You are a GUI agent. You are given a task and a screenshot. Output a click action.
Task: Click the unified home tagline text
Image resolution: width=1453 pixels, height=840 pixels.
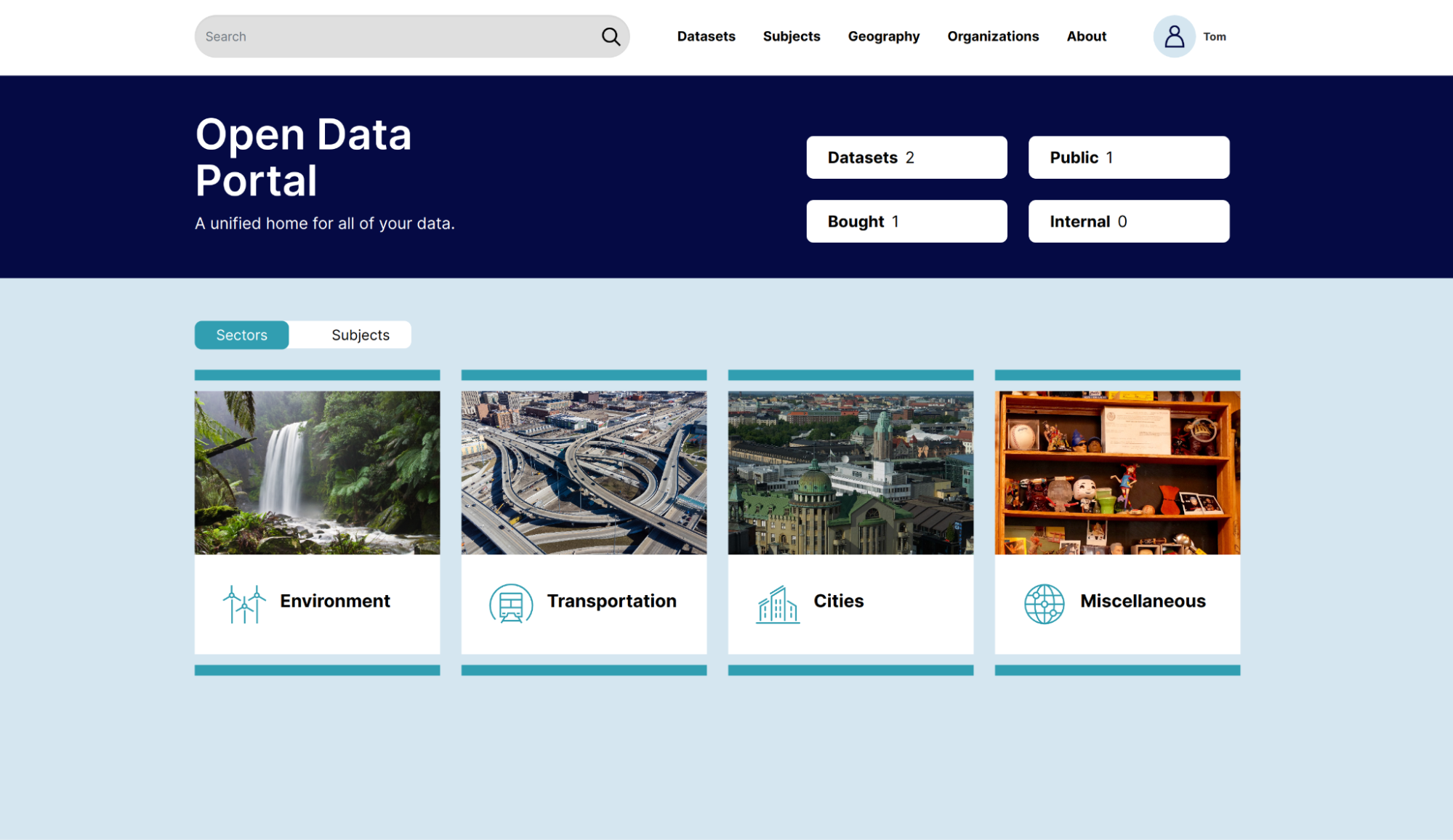coord(324,224)
